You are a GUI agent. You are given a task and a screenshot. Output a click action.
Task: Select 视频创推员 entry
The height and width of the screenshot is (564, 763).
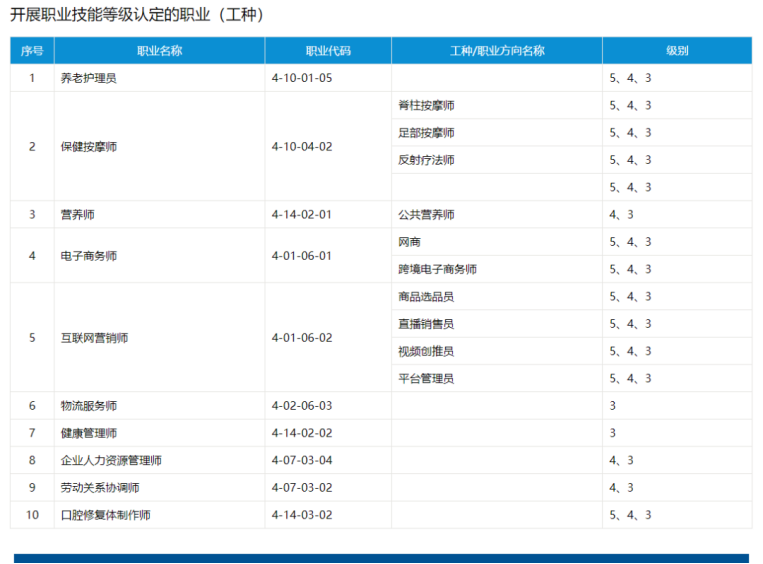click(426, 351)
